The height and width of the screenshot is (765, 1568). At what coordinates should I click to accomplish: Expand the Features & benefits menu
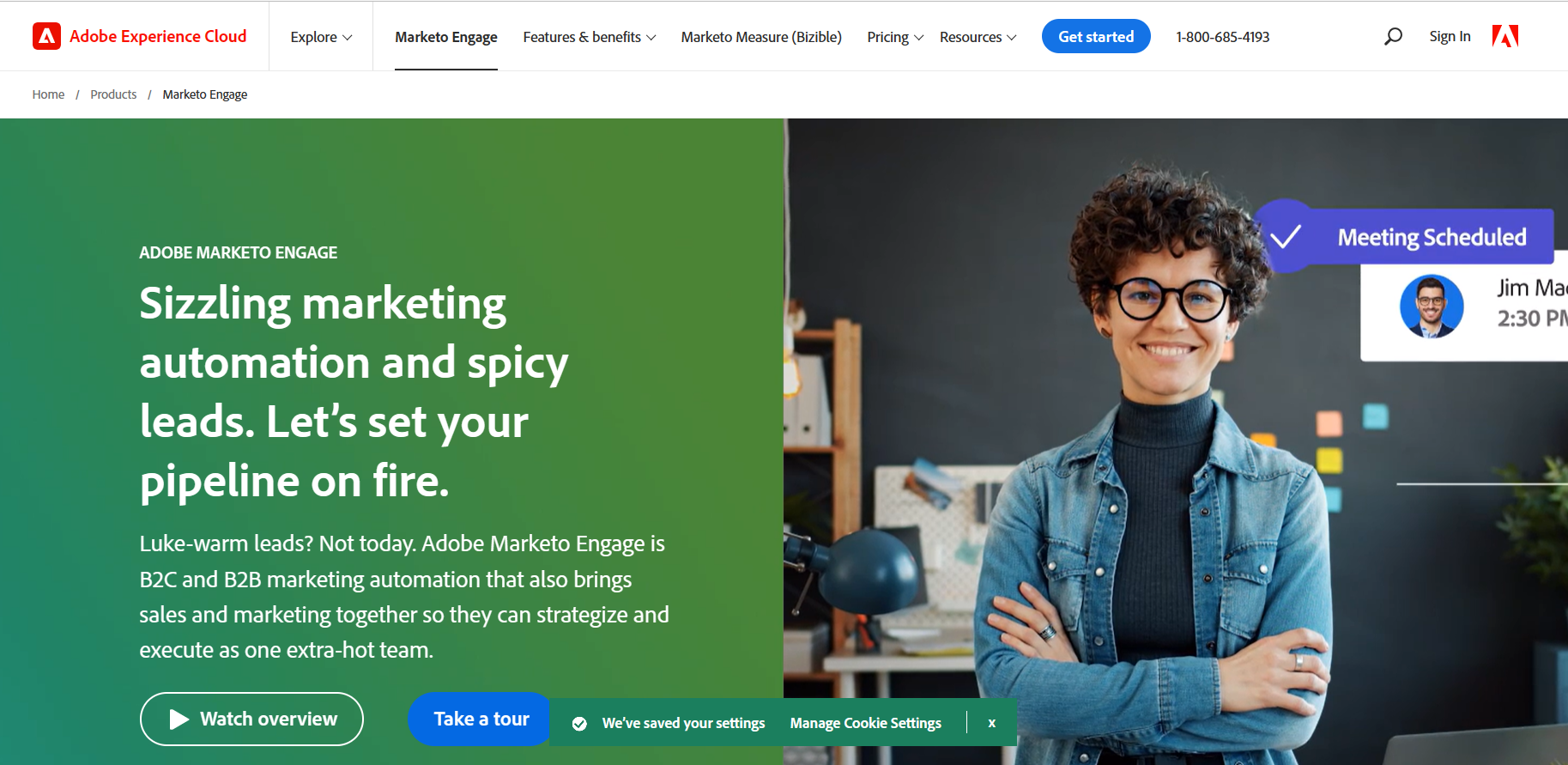tap(589, 37)
